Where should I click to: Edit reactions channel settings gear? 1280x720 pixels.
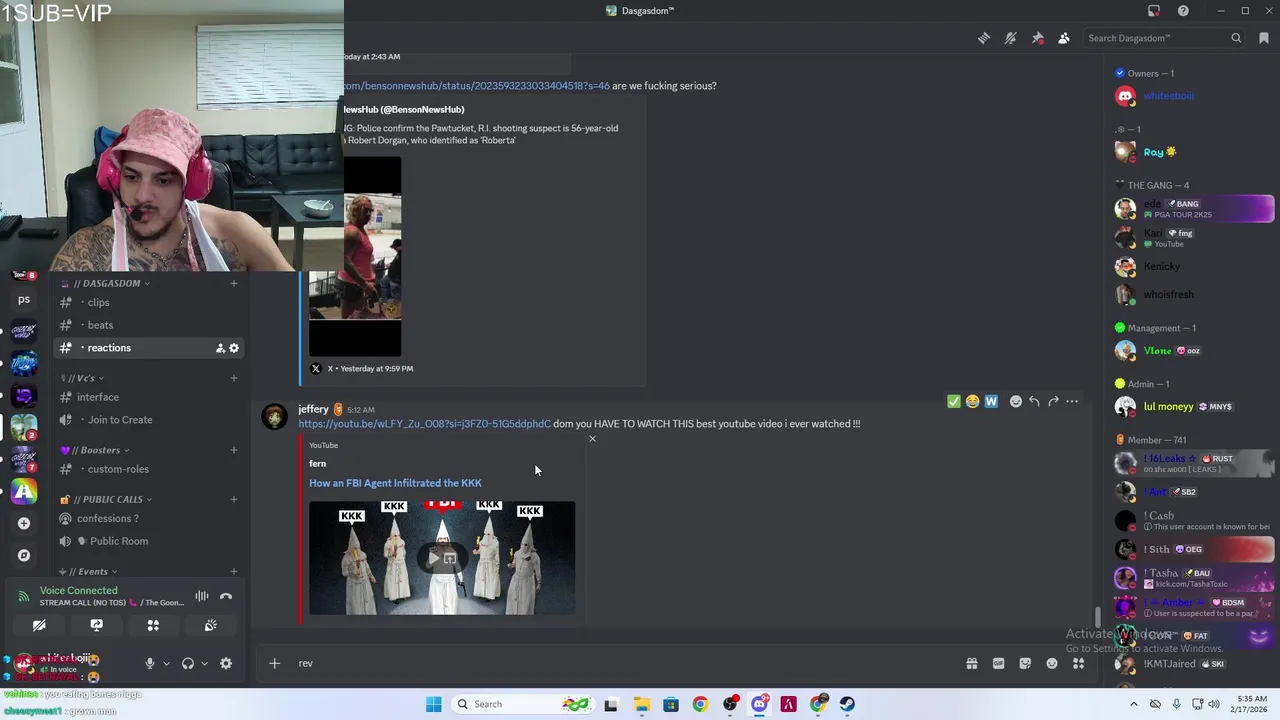coord(234,348)
